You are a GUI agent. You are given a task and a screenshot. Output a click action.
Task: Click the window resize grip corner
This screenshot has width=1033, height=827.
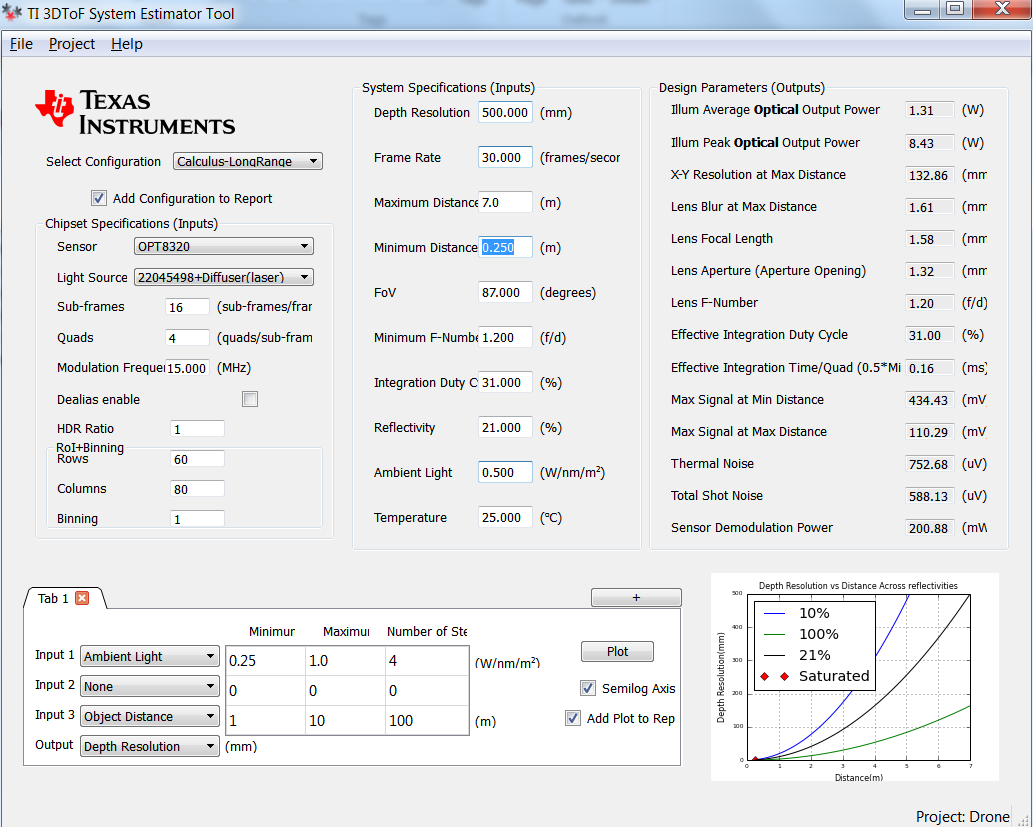point(1023,818)
